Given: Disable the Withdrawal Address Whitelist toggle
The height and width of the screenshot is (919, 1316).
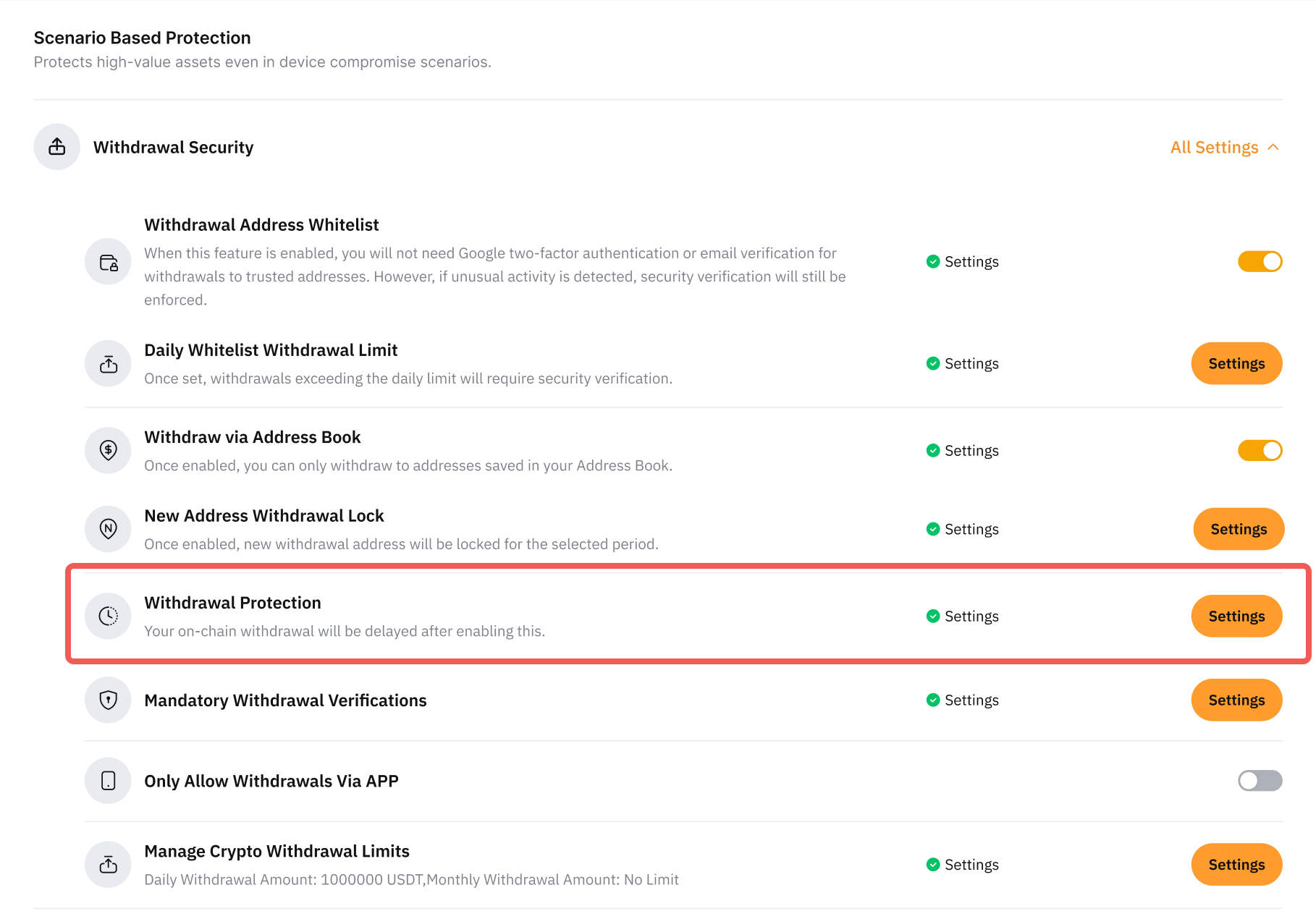Looking at the screenshot, I should [1260, 261].
